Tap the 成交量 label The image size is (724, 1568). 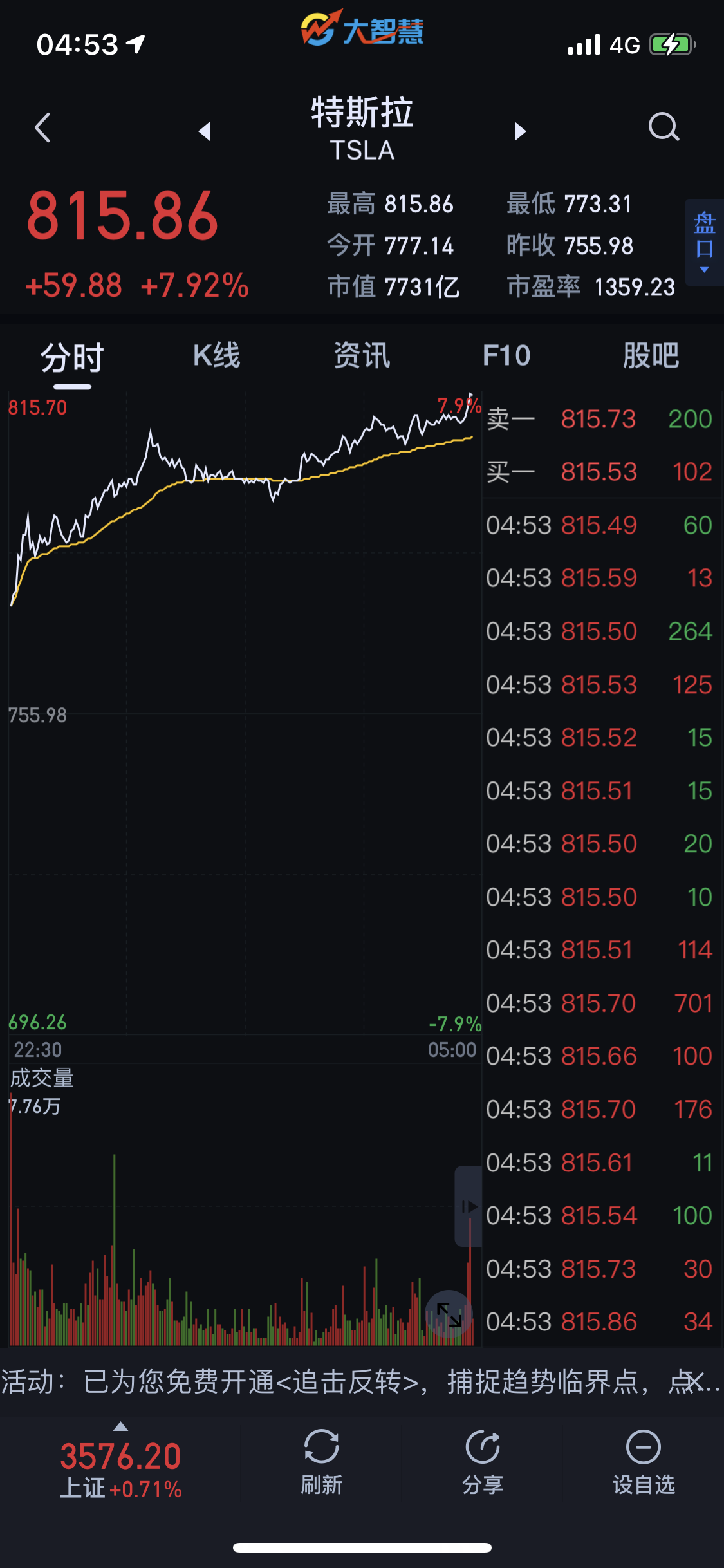tap(42, 1078)
